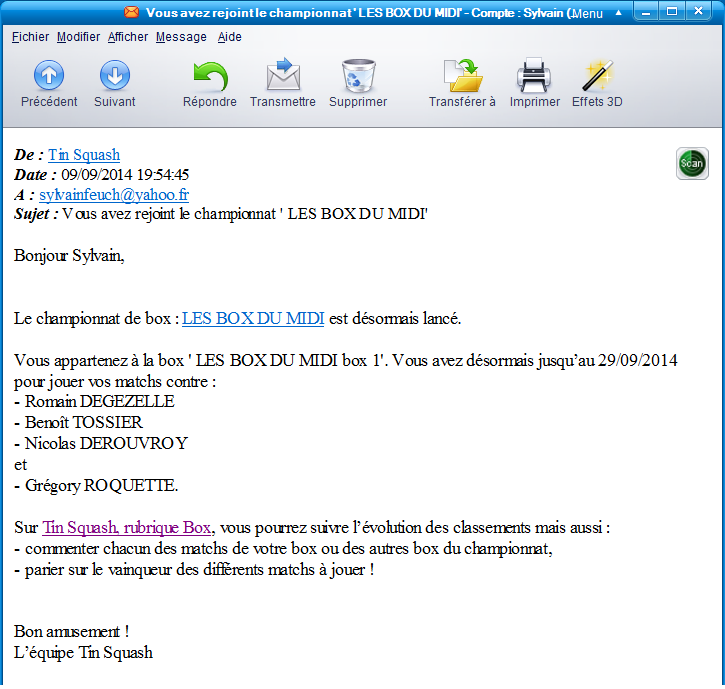Click the line about parier sur le vainqueur
Image resolution: width=725 pixels, height=689 pixels.
[x=194, y=570]
